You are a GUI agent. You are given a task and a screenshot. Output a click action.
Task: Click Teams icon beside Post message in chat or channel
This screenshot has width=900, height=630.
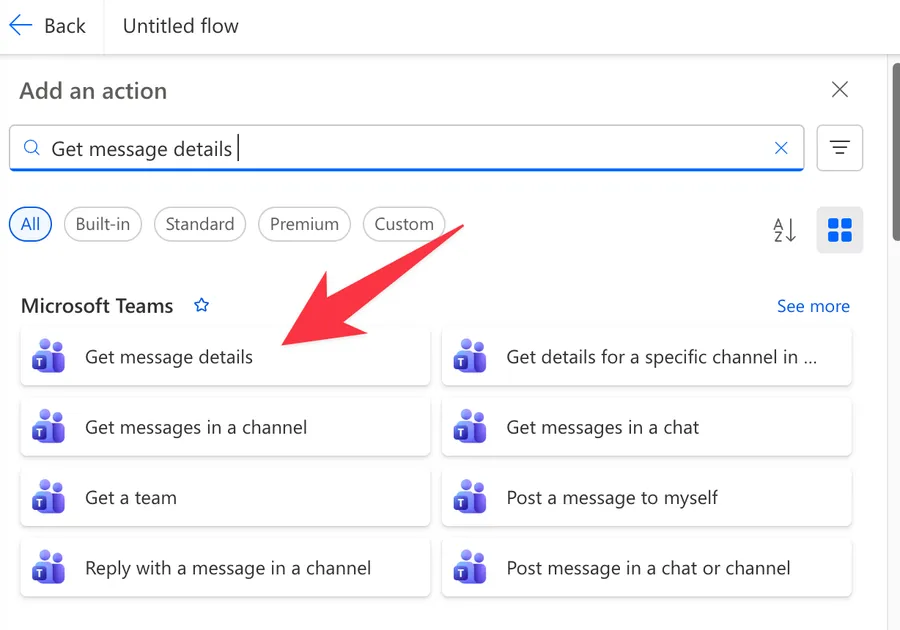(x=470, y=567)
